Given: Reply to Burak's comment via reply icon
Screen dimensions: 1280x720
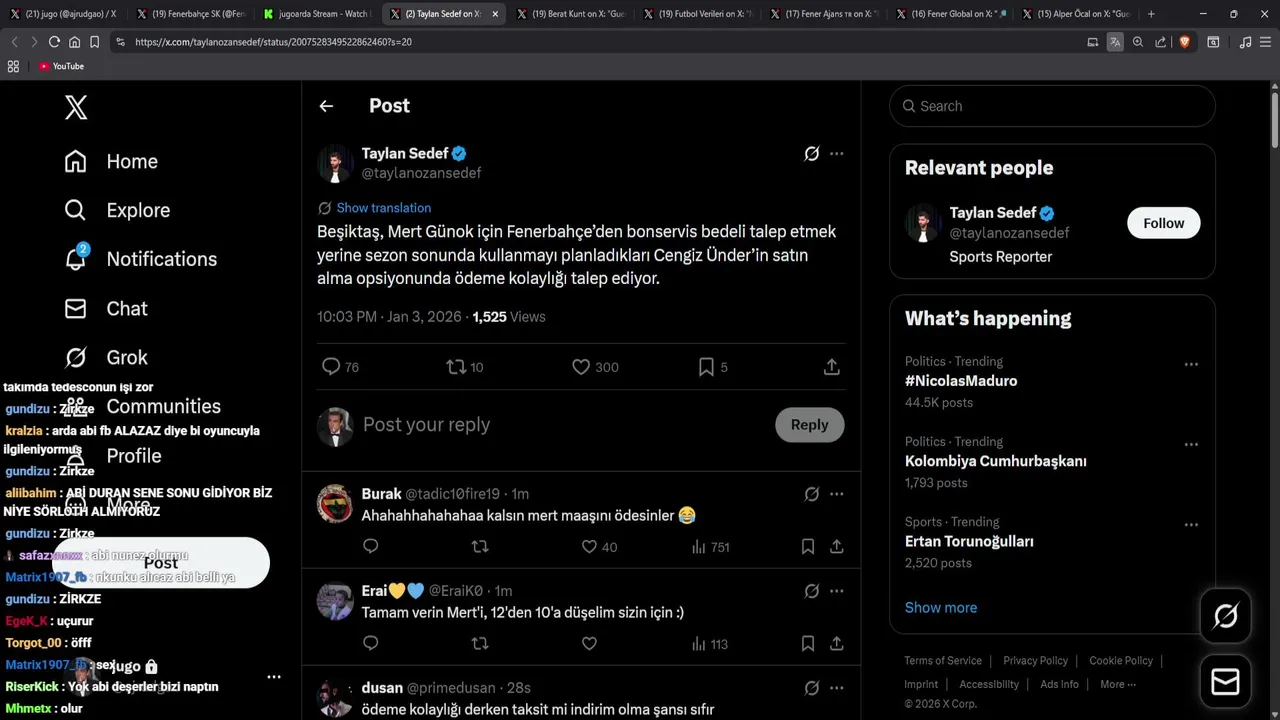Looking at the screenshot, I should click(x=371, y=547).
